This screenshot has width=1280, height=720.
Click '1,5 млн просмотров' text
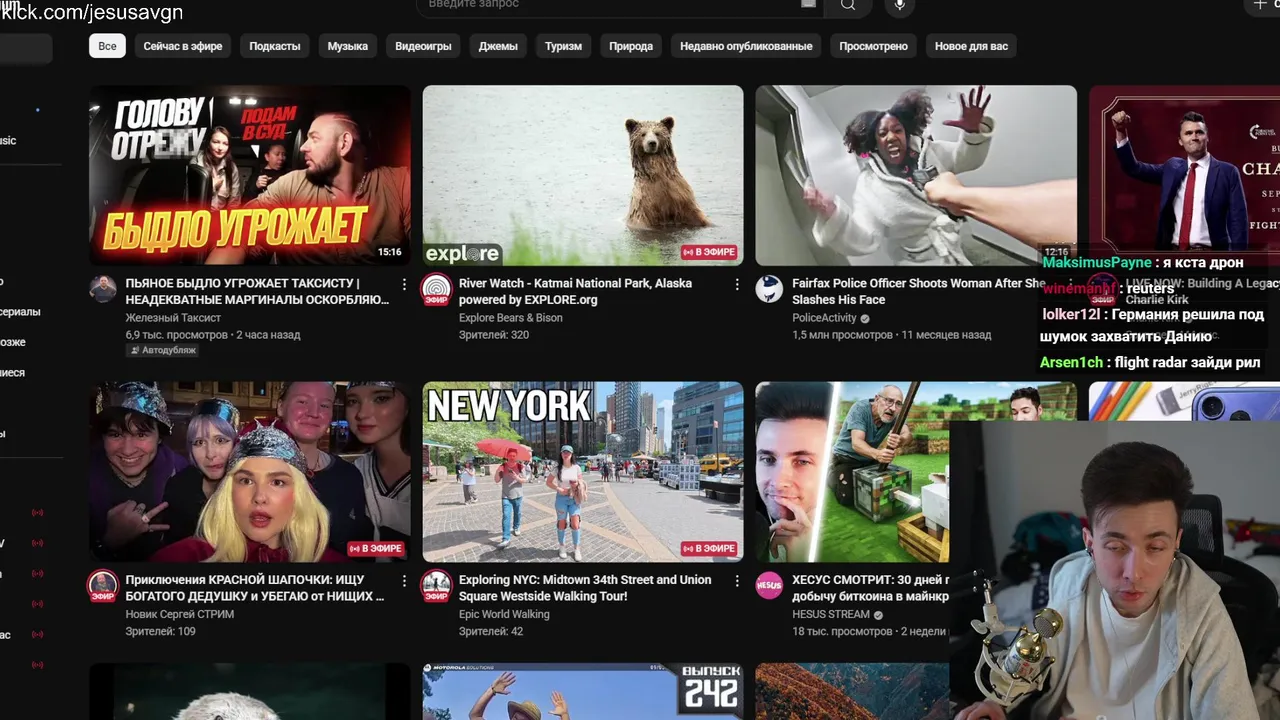[x=842, y=335]
